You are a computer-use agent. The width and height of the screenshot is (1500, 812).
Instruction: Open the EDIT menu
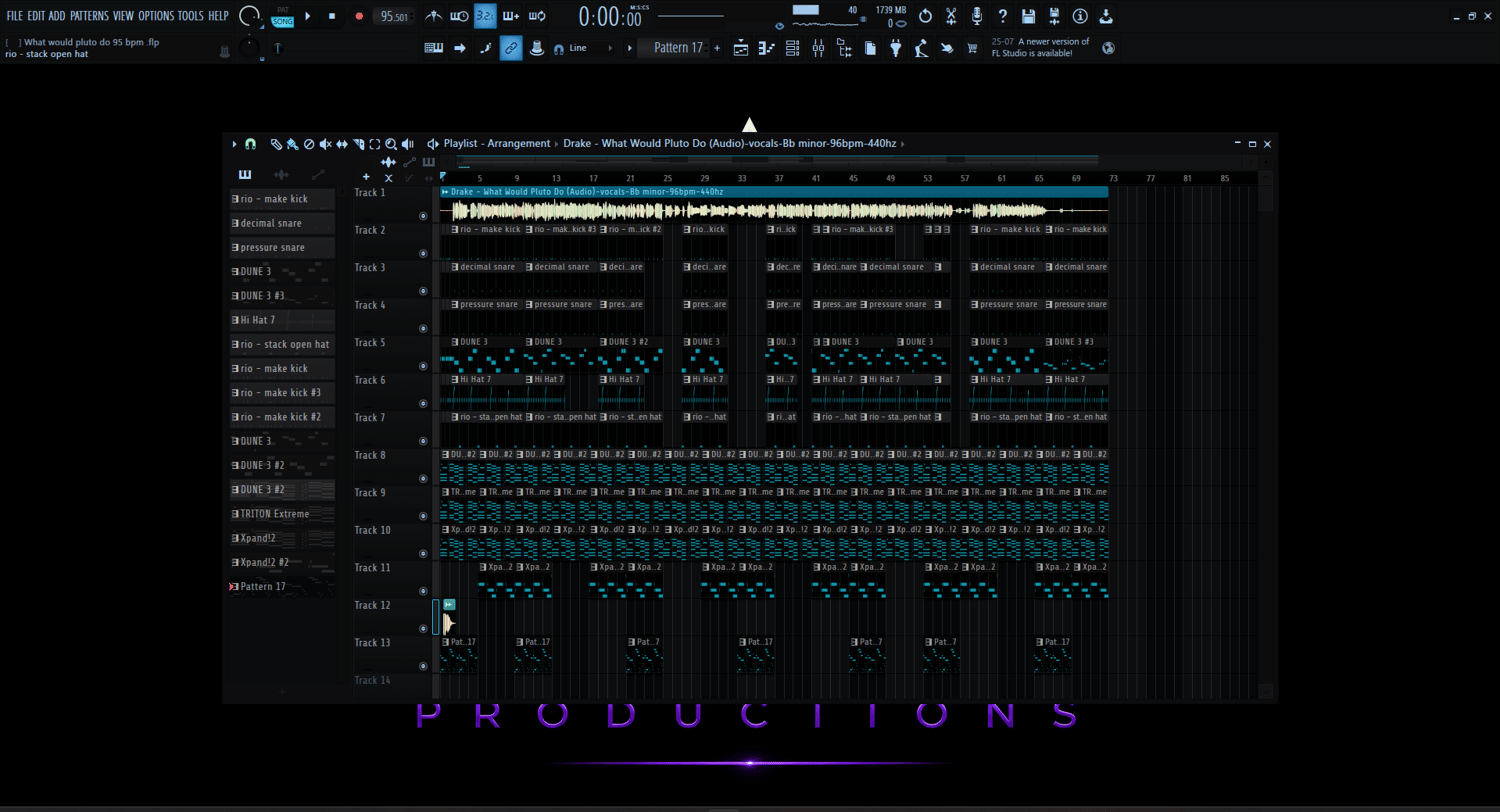pos(36,16)
